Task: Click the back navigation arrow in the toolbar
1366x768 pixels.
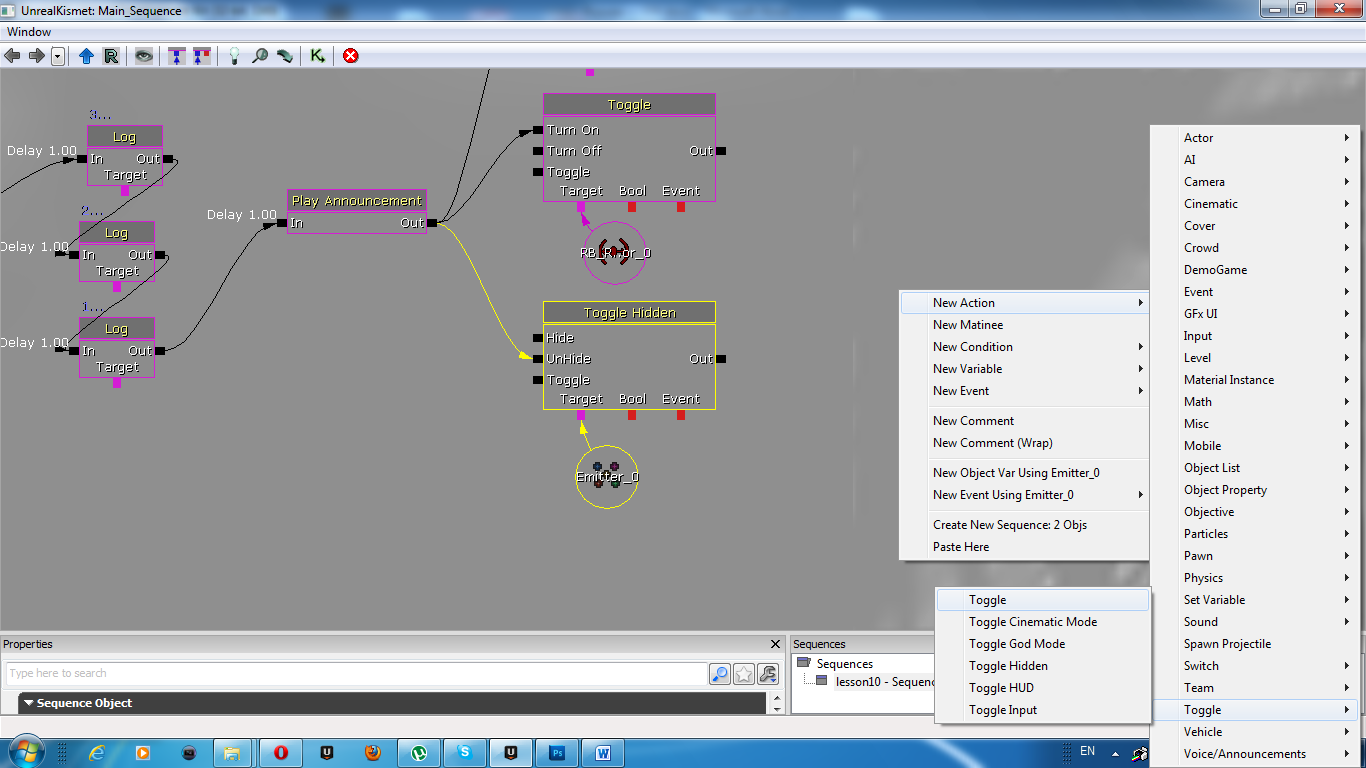Action: 13,56
